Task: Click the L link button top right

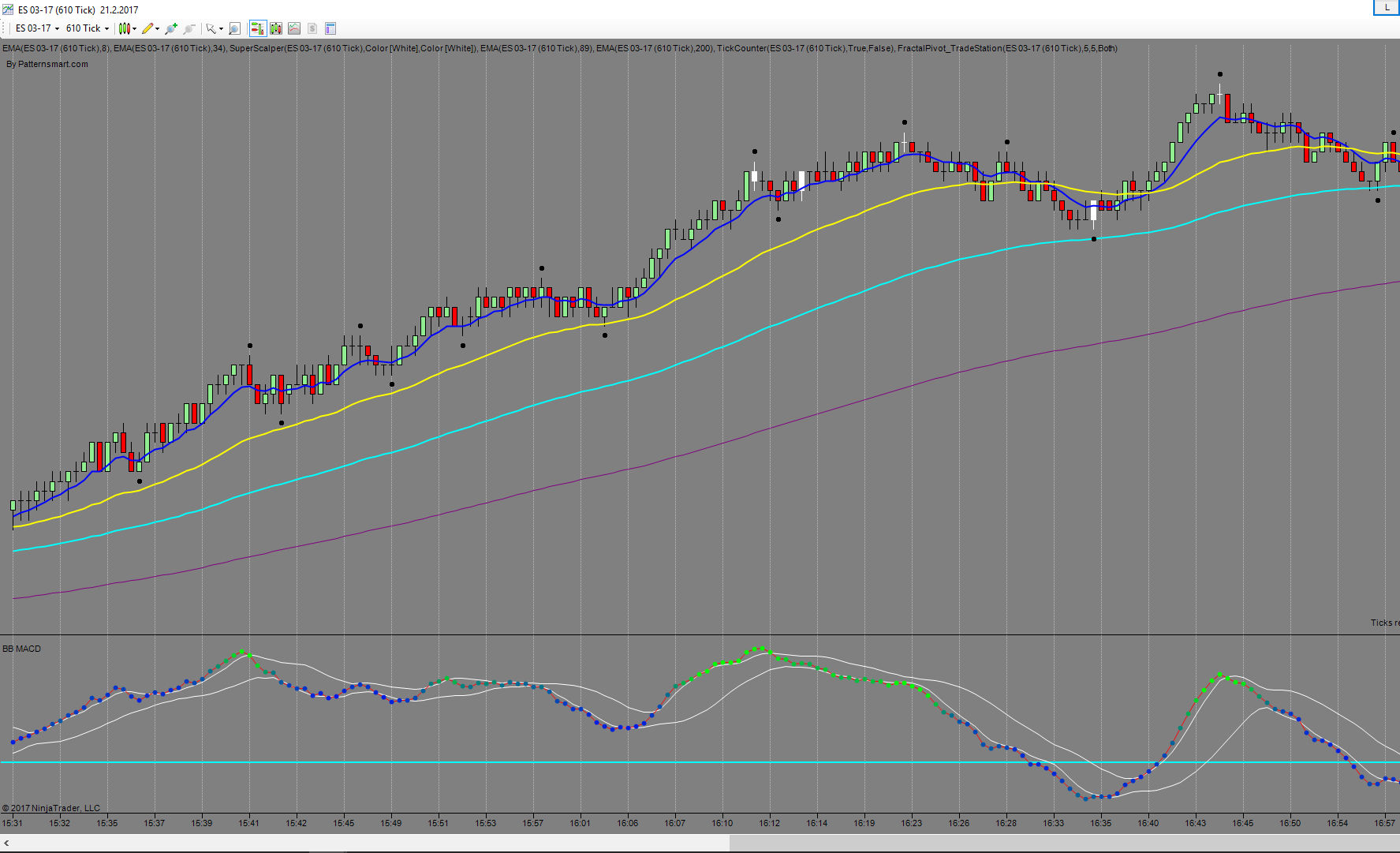Action: tap(1387, 7)
